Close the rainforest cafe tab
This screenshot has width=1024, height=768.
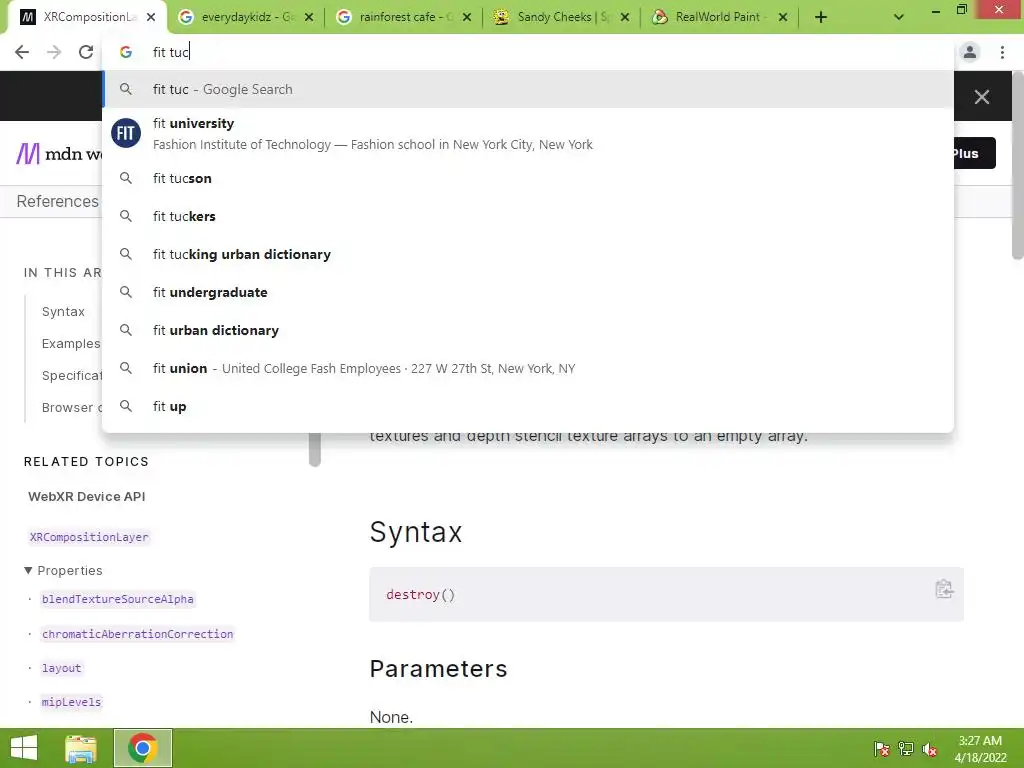467,17
